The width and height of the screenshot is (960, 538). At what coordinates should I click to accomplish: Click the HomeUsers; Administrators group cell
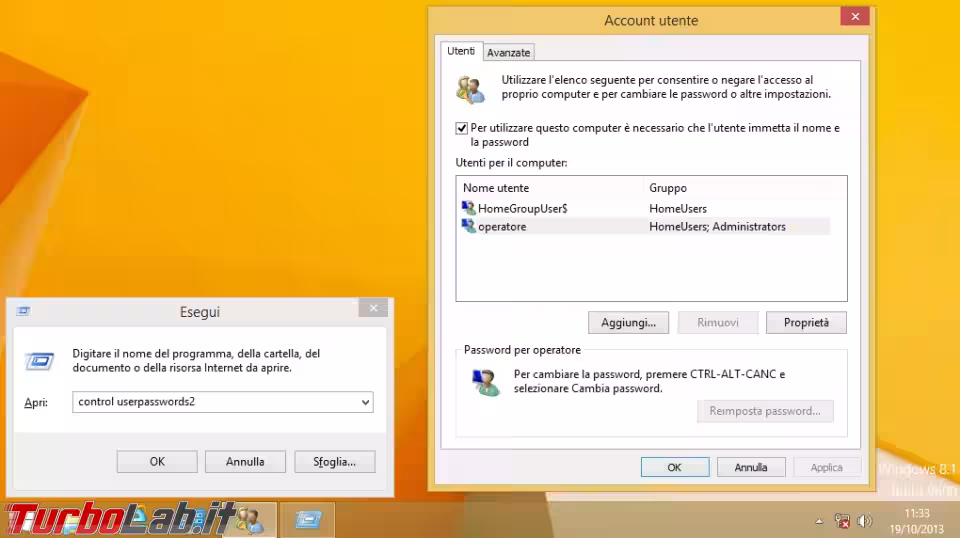[x=717, y=226]
